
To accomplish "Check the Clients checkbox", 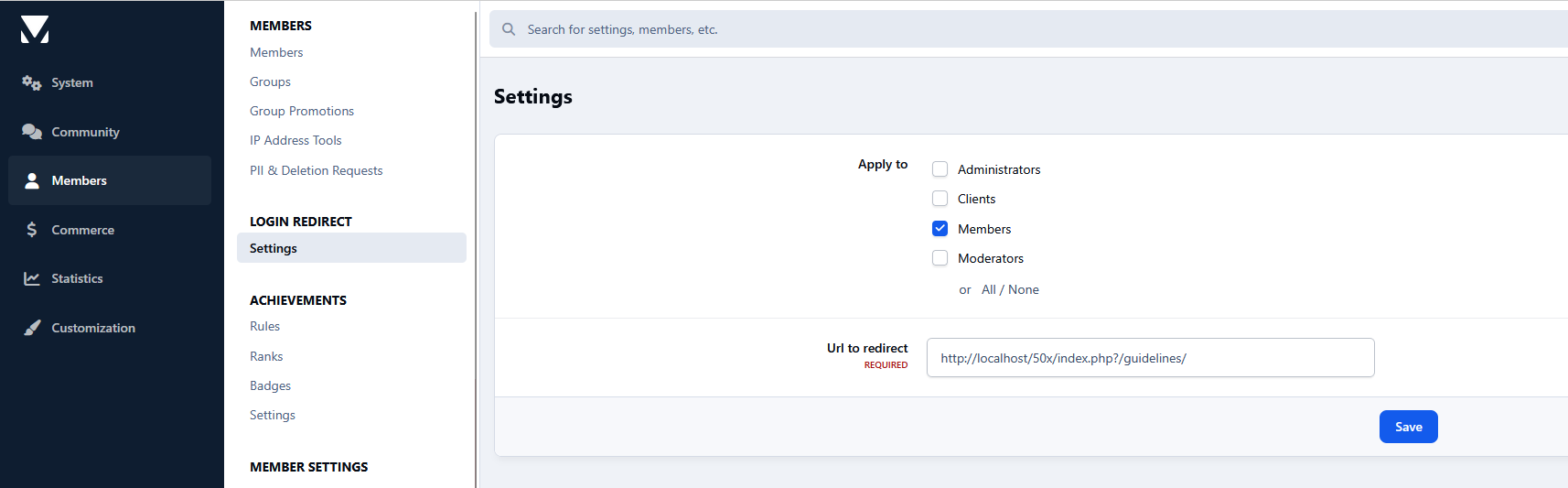I will pos(940,199).
